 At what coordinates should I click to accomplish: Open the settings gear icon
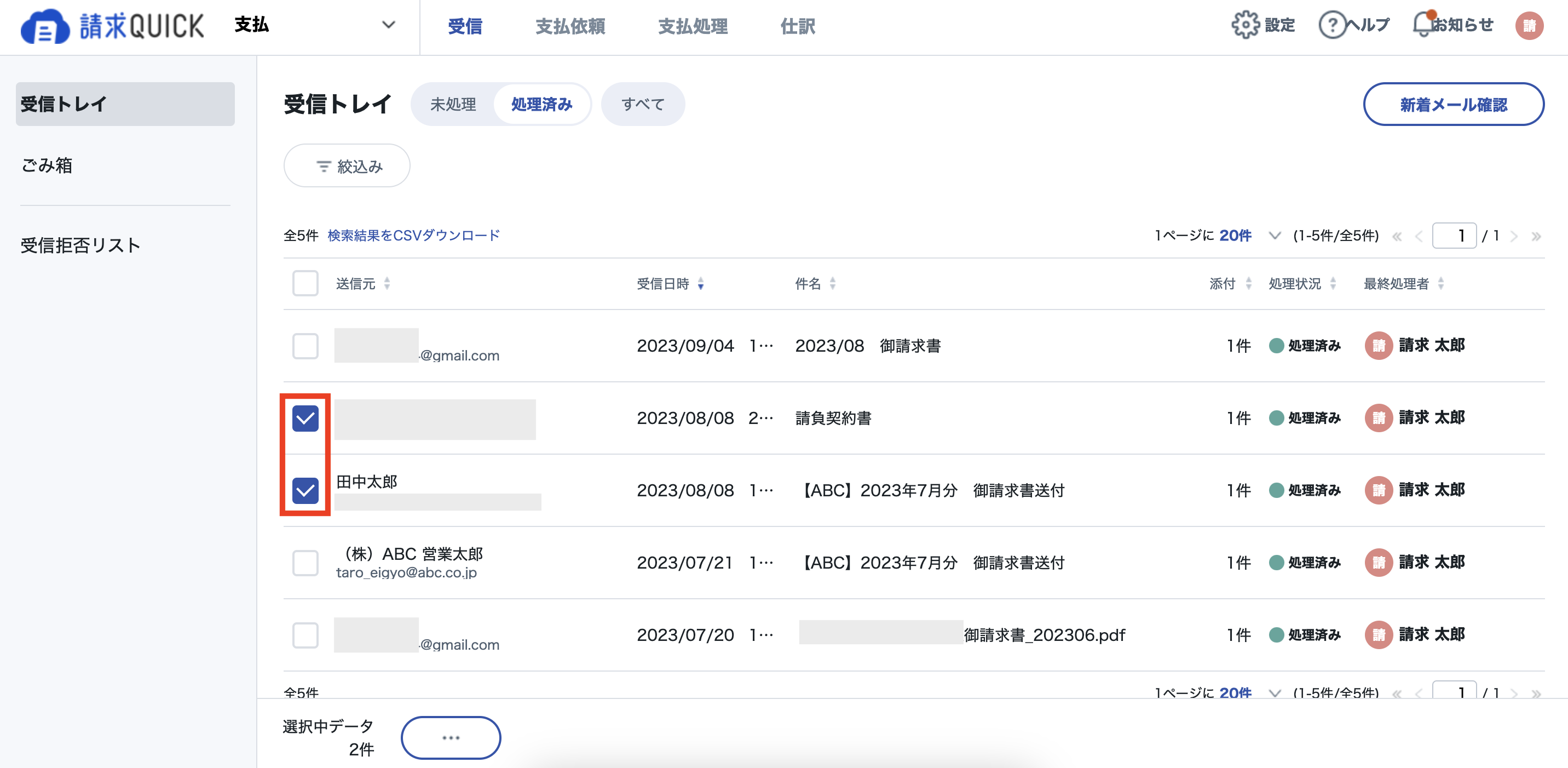[x=1246, y=25]
